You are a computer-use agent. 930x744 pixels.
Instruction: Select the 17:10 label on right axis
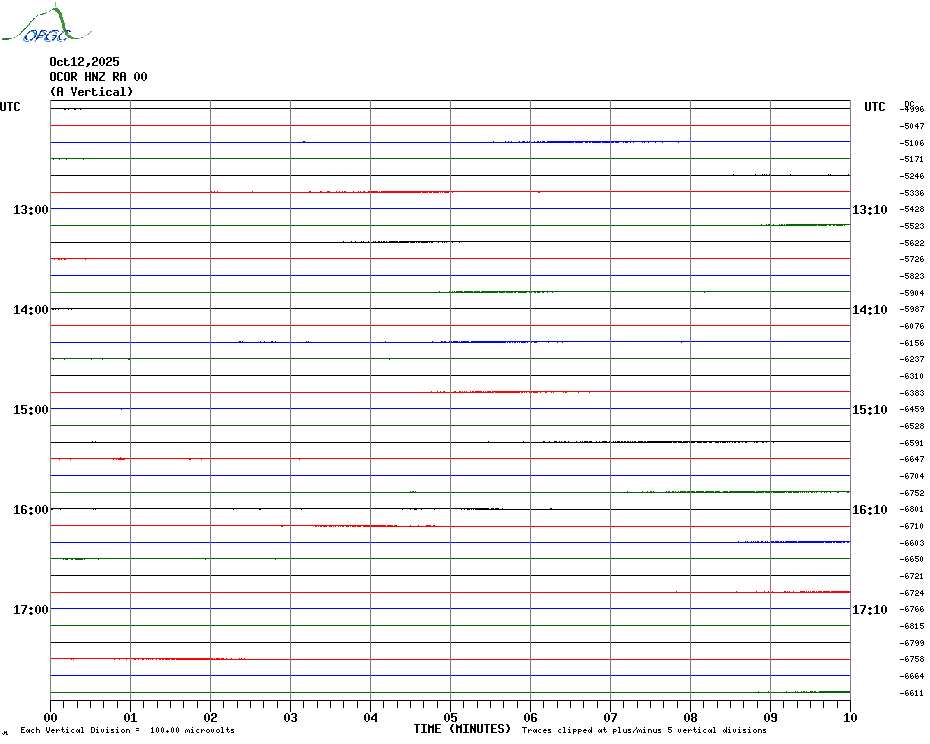(869, 609)
